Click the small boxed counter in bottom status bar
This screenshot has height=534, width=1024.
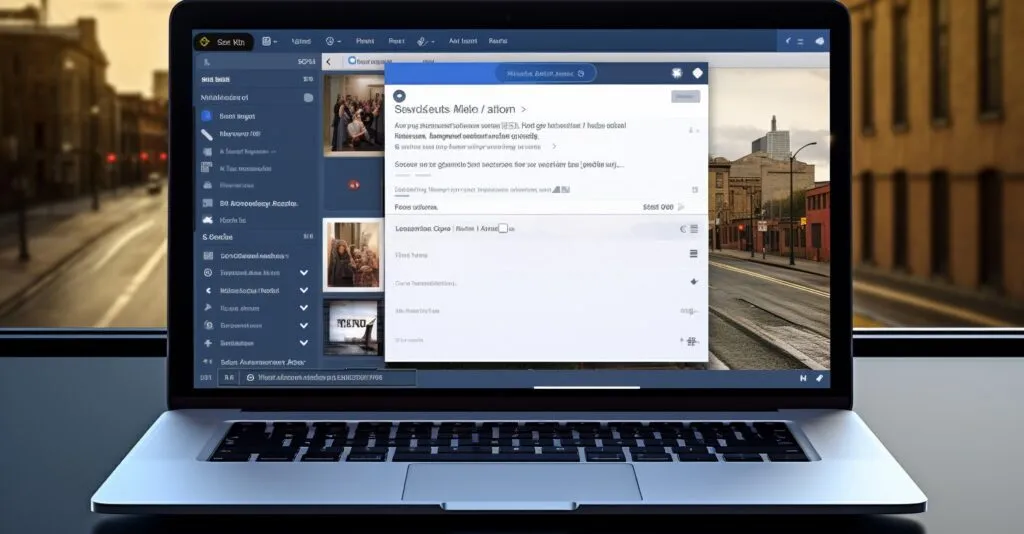point(229,377)
